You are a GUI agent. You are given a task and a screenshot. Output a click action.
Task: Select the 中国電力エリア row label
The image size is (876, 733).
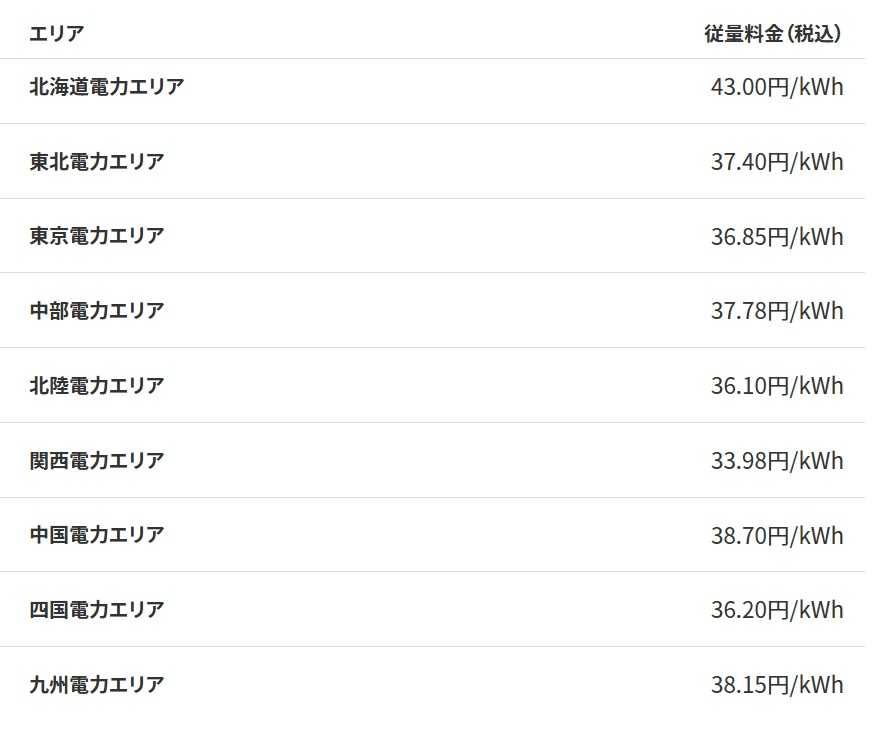pyautogui.click(x=97, y=535)
